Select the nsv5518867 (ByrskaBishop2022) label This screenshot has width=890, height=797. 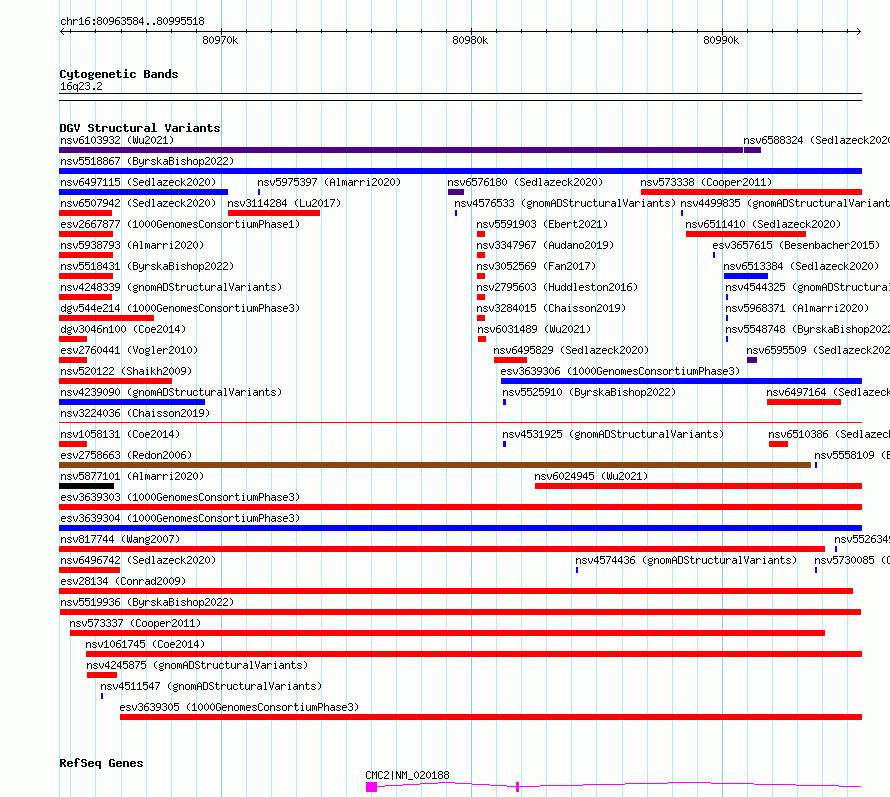pyautogui.click(x=147, y=161)
